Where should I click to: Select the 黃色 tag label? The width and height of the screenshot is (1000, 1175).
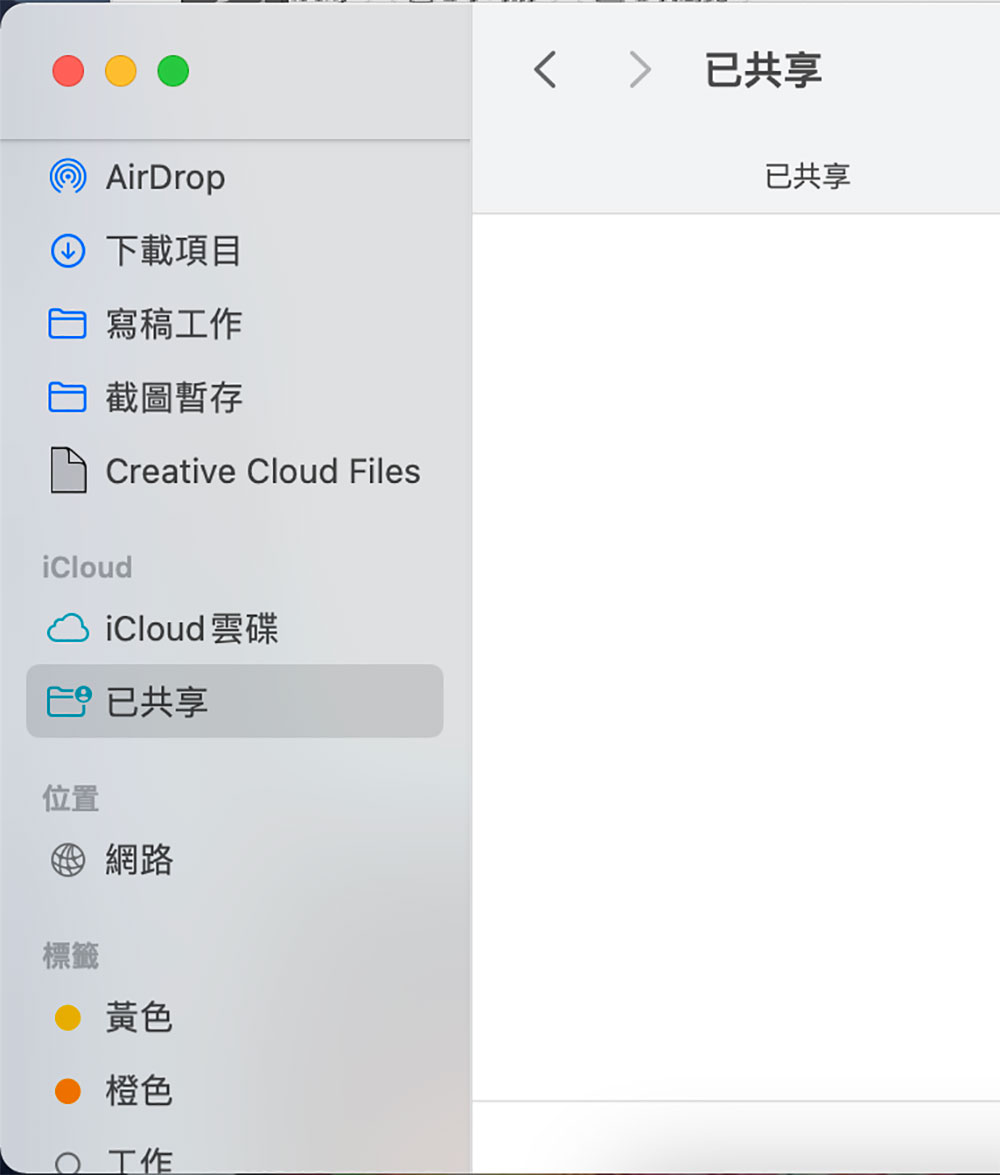[139, 1018]
